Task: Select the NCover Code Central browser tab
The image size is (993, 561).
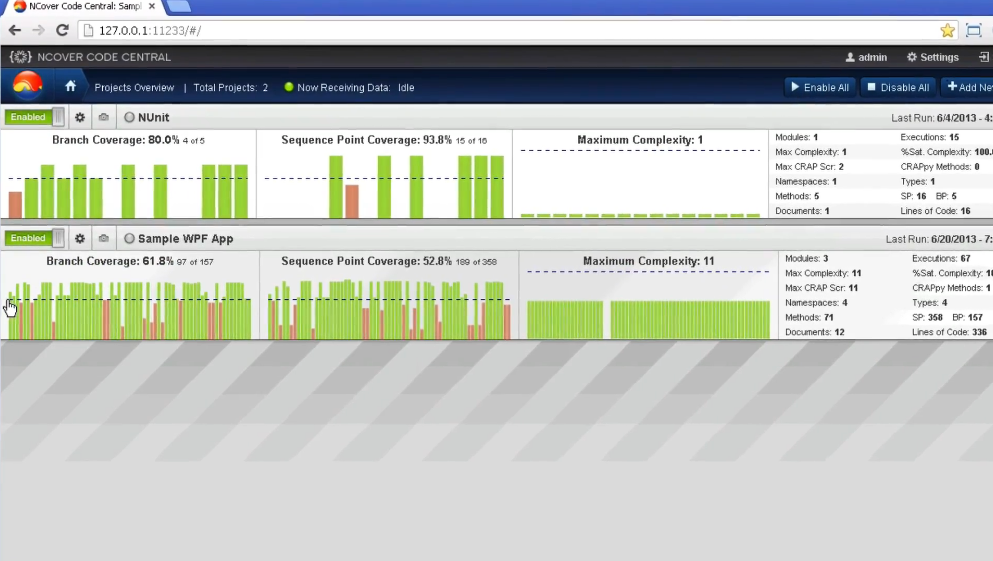Action: pos(85,6)
